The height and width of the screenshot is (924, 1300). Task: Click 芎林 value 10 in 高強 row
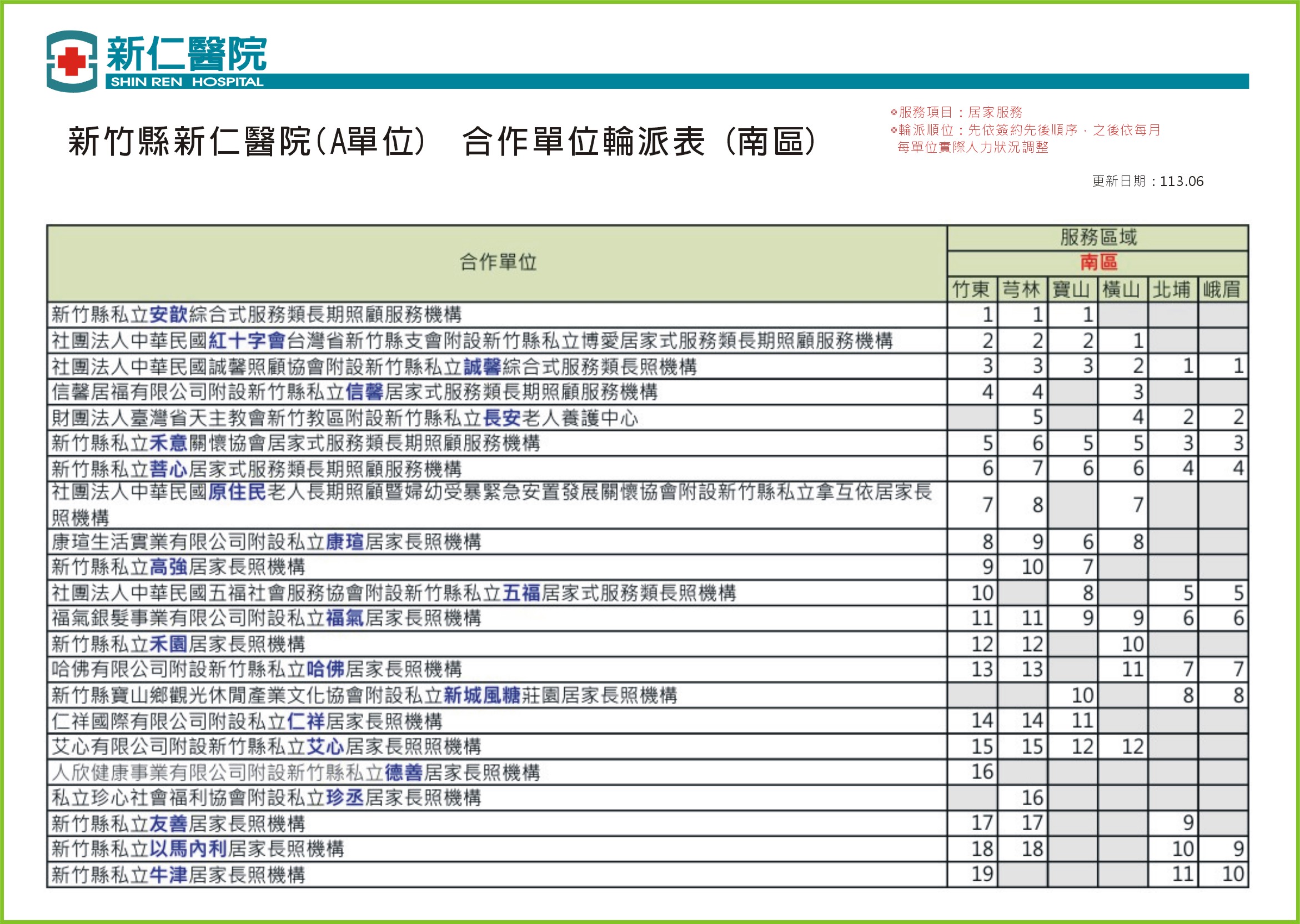1032,568
